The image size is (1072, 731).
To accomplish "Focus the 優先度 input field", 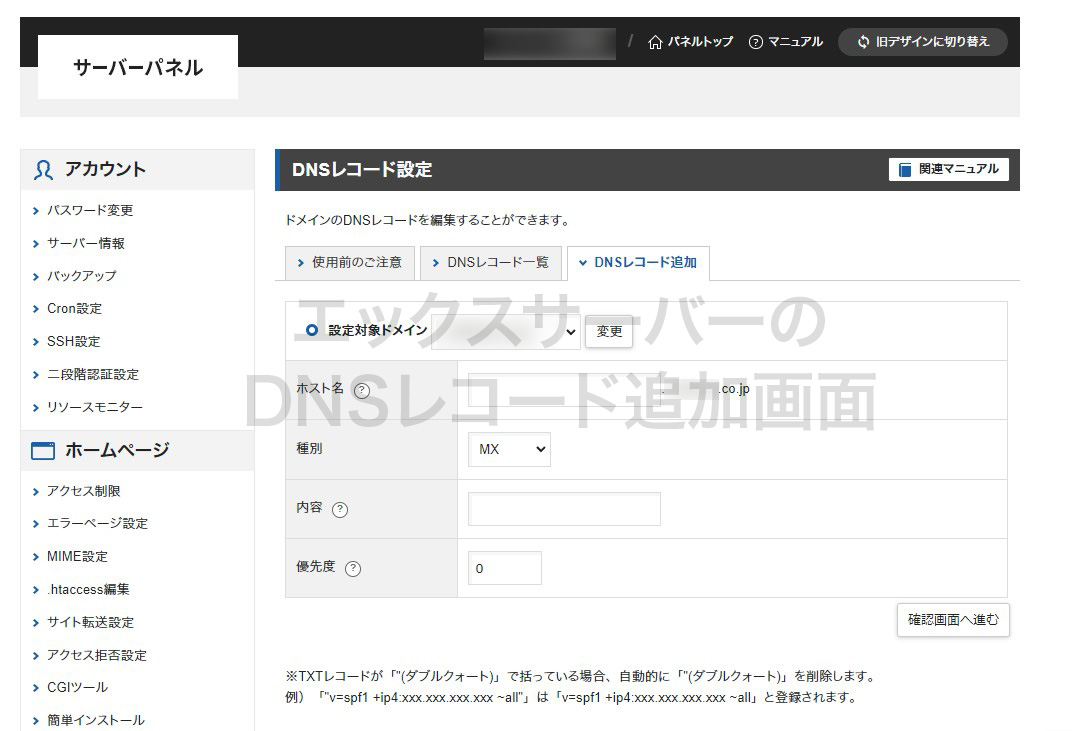I will [505, 568].
